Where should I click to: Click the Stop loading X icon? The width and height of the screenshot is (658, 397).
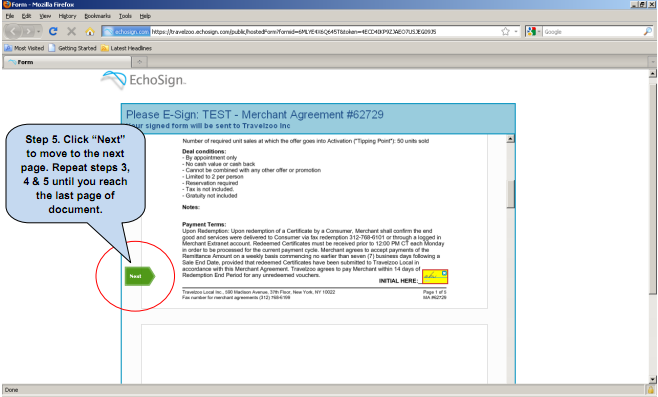click(71, 31)
